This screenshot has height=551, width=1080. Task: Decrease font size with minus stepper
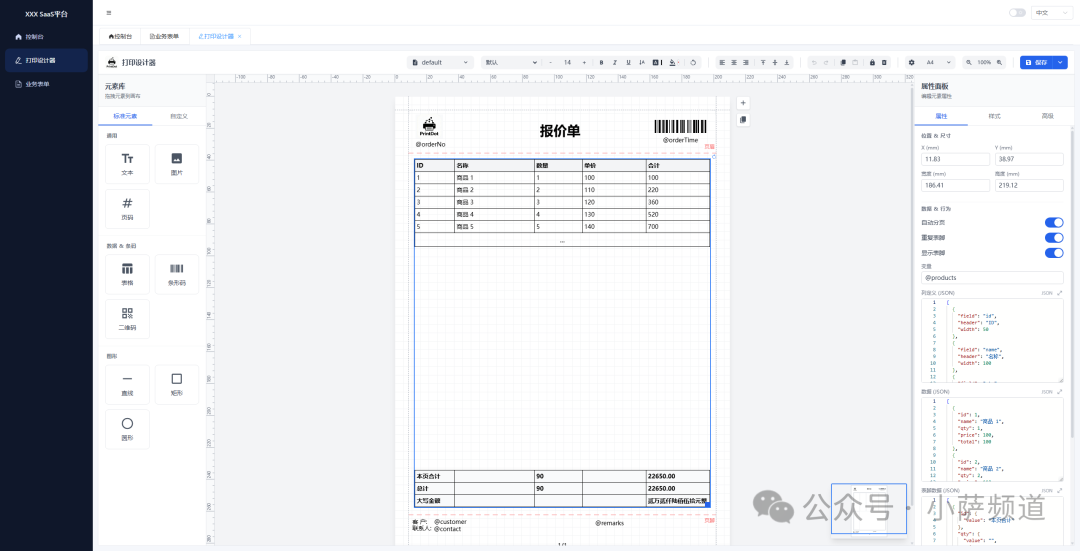[x=550, y=63]
